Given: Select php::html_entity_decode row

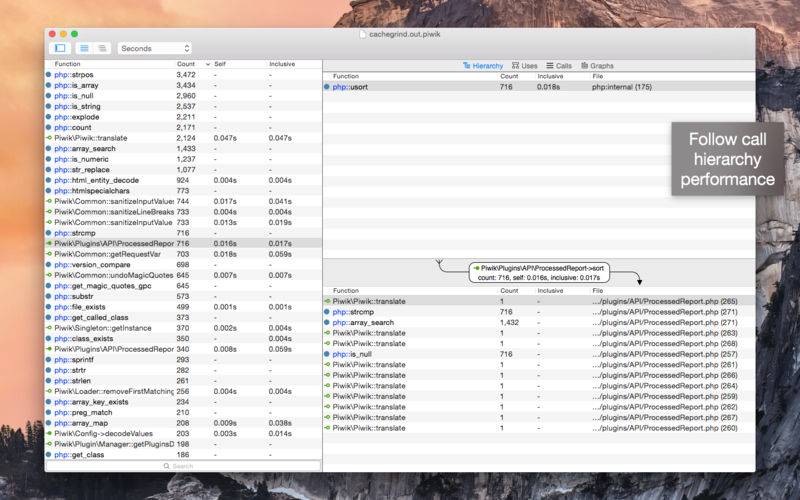Looking at the screenshot, I should (x=183, y=180).
